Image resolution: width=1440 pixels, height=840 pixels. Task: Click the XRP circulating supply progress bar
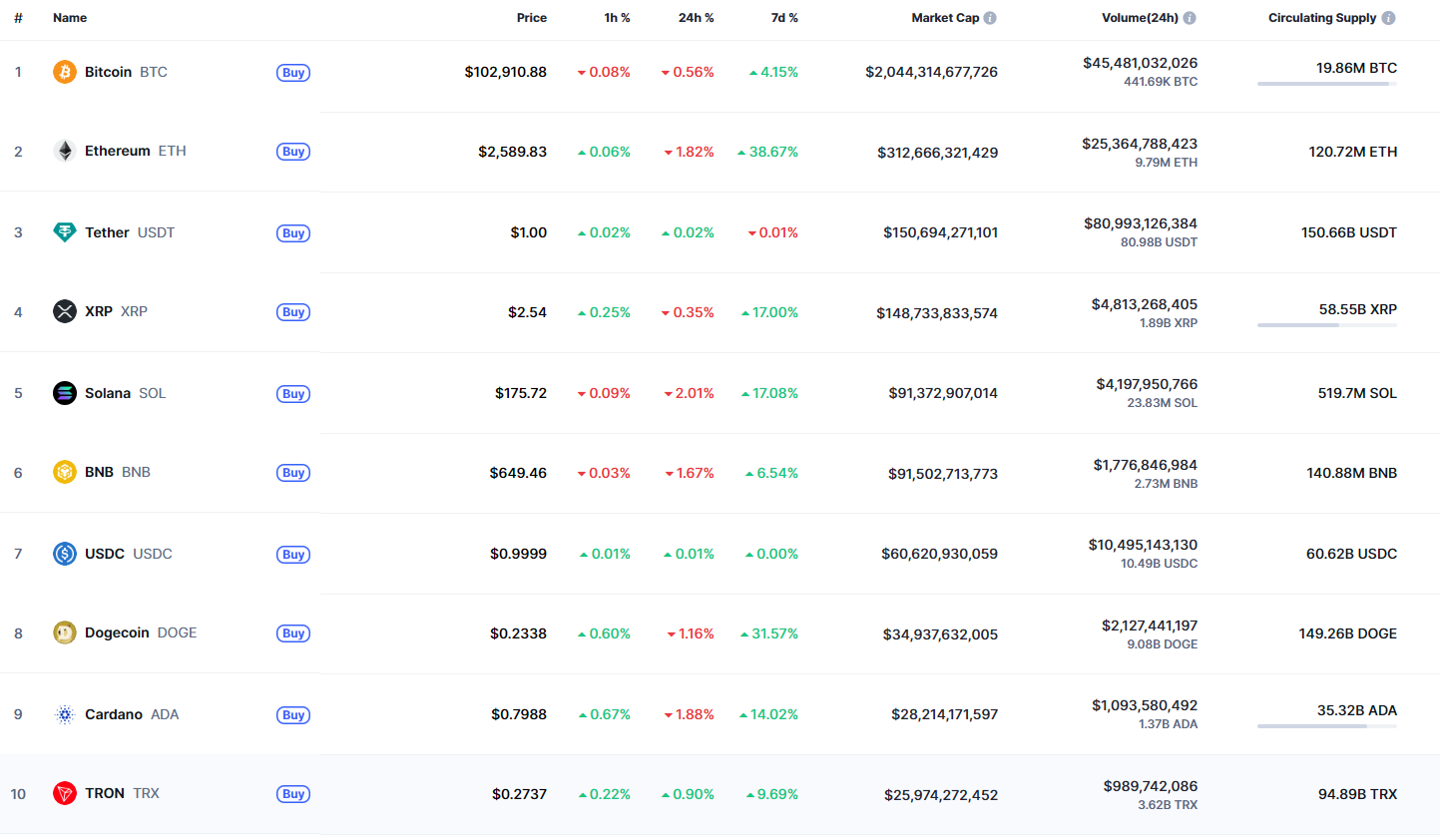coord(1327,325)
